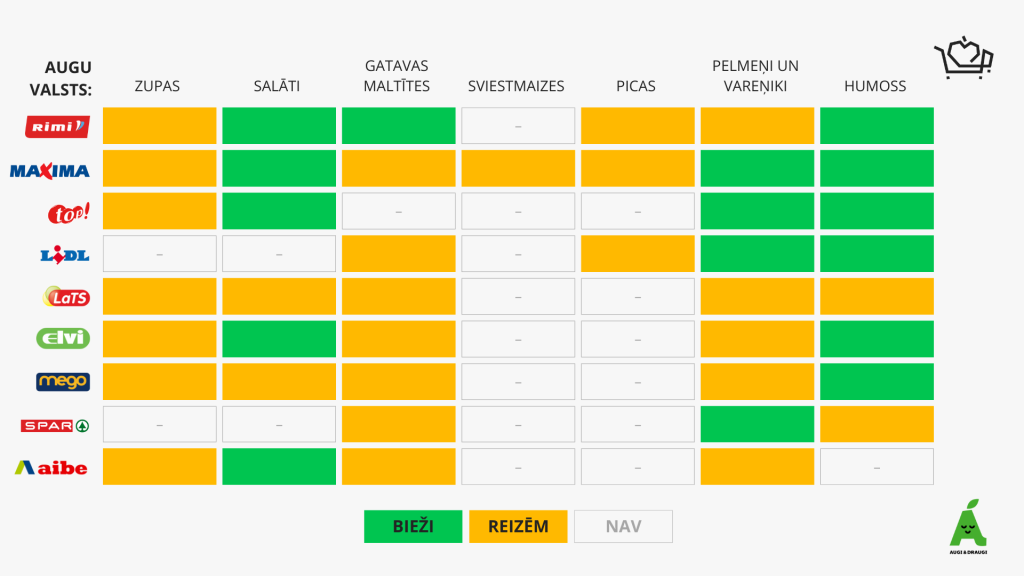The image size is (1024, 576).
Task: Click the orange REIZĒM legend box
Action: pos(518,526)
